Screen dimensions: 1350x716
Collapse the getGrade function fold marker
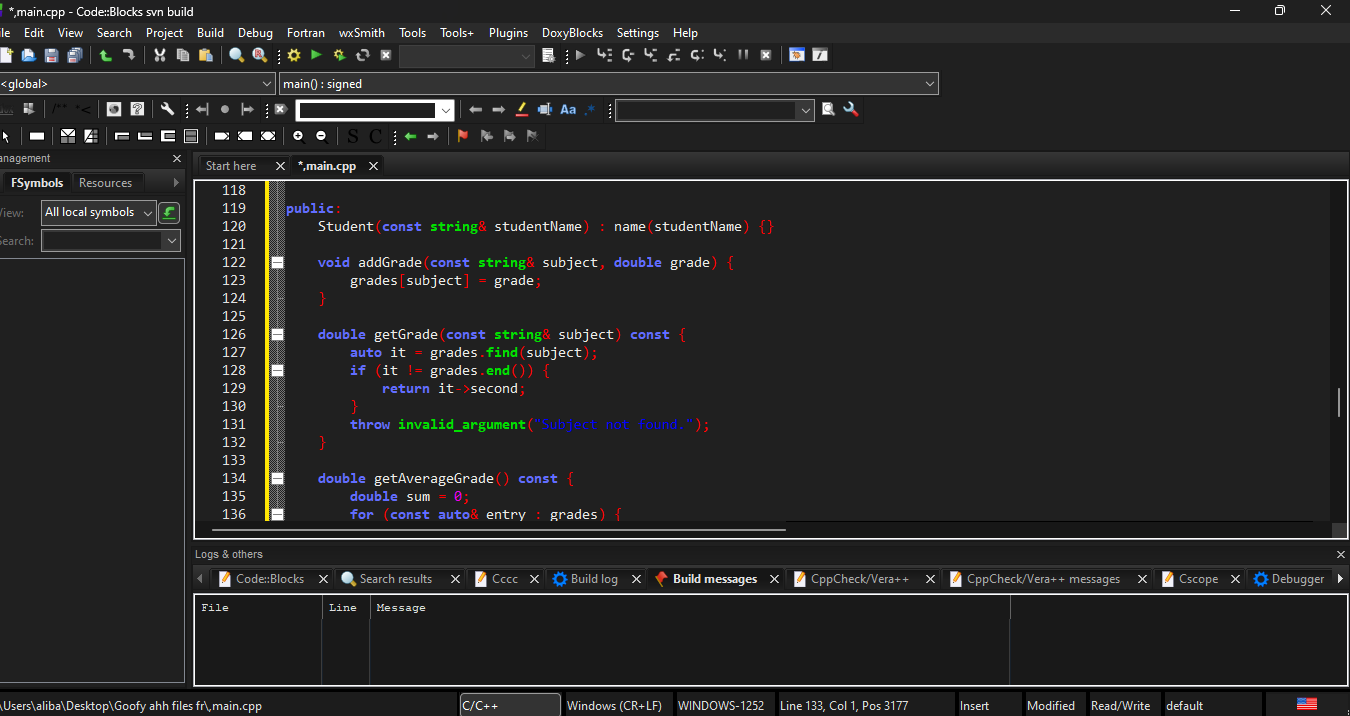click(x=277, y=334)
